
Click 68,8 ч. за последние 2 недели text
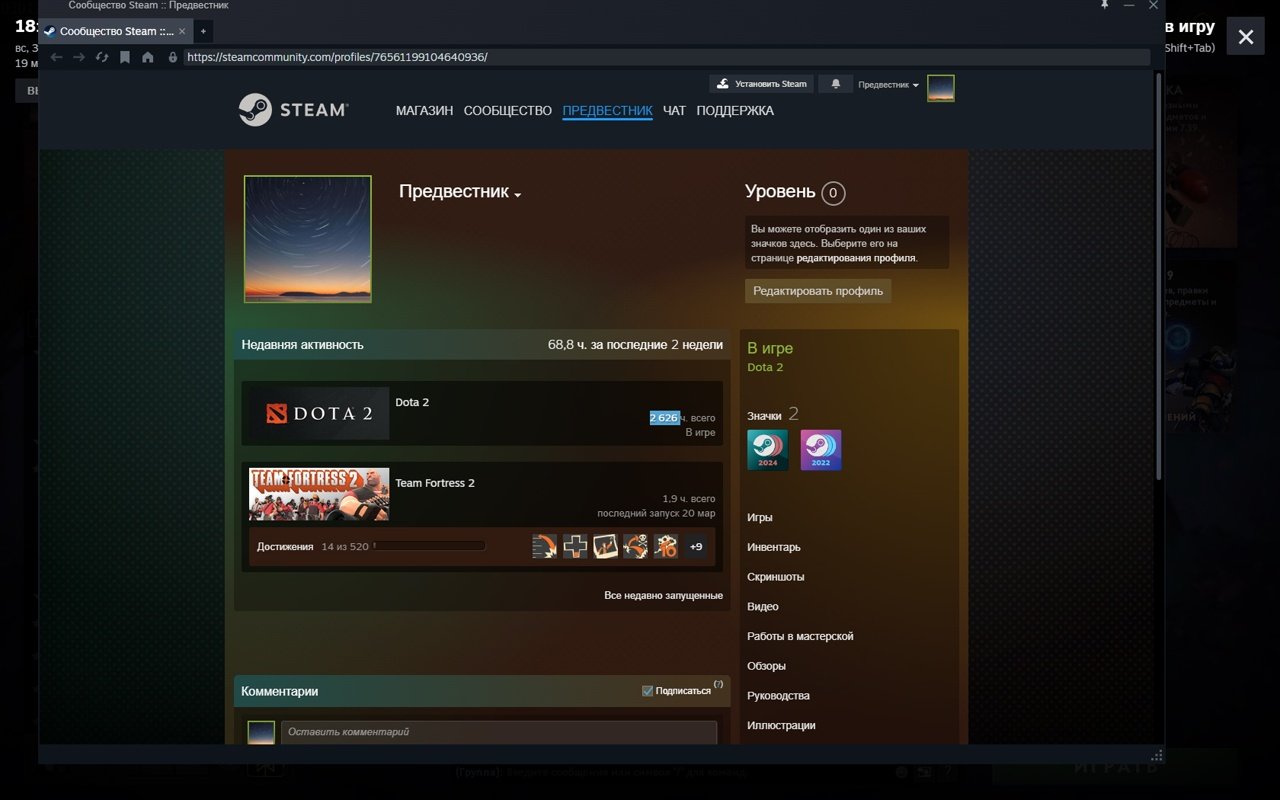click(635, 345)
